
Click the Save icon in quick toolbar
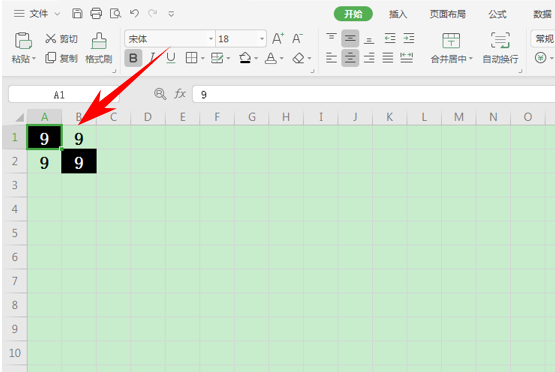(77, 14)
